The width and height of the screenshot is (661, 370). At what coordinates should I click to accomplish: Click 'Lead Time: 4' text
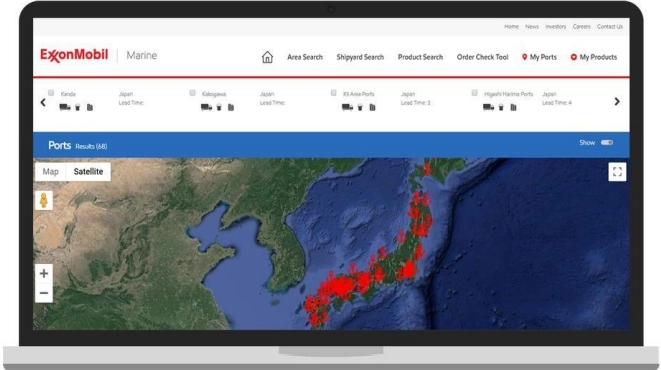[556, 103]
